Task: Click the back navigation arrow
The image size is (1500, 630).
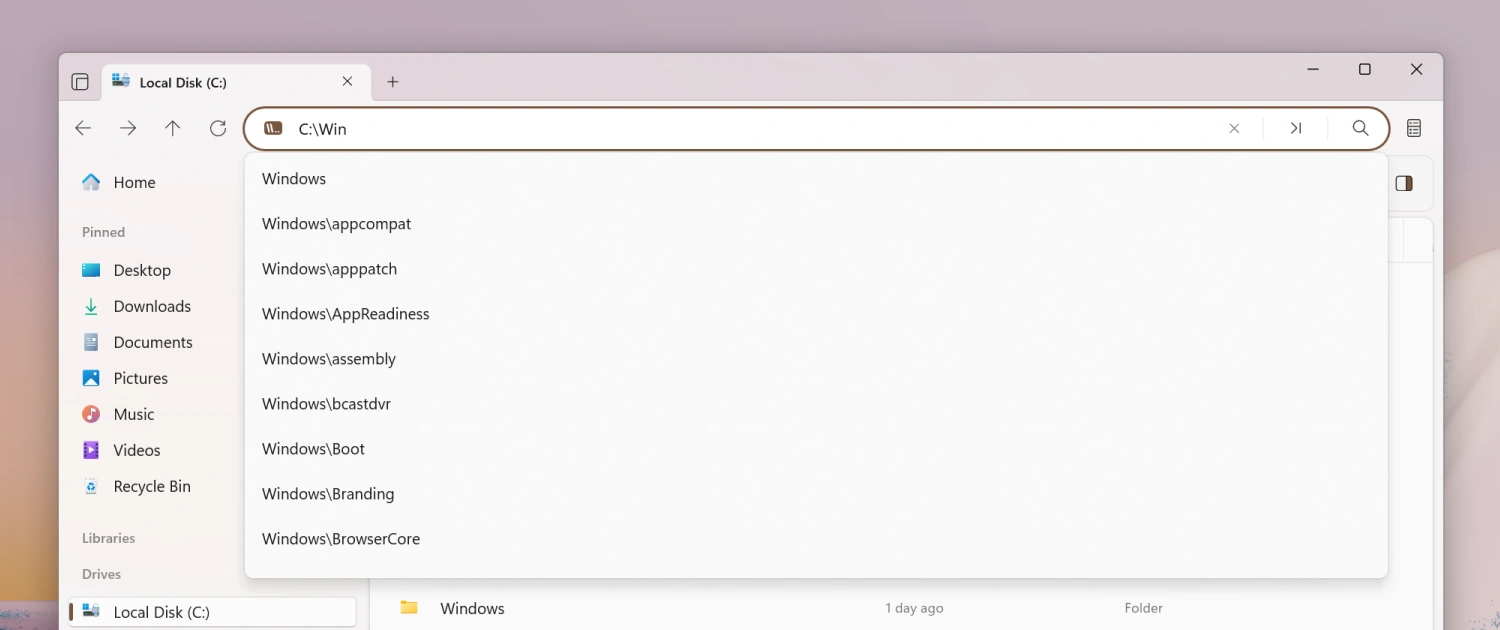Action: pos(83,128)
